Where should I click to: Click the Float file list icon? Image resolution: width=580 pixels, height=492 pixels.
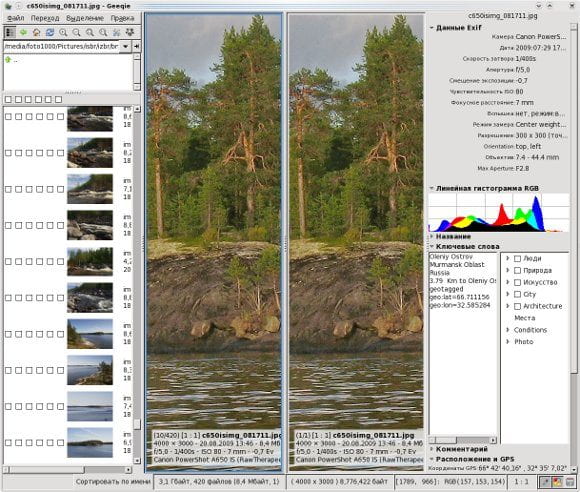point(130,32)
